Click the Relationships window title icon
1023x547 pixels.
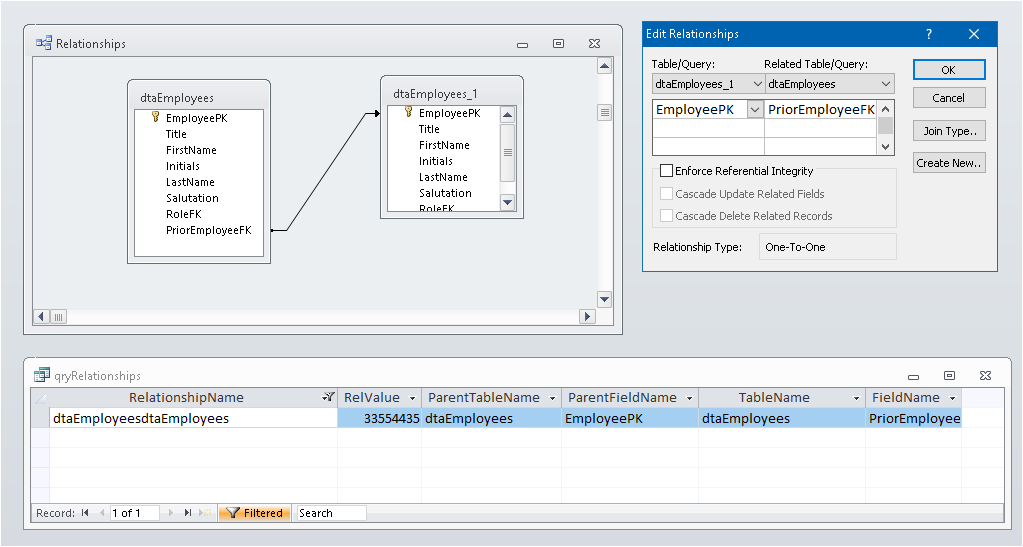pyautogui.click(x=44, y=43)
